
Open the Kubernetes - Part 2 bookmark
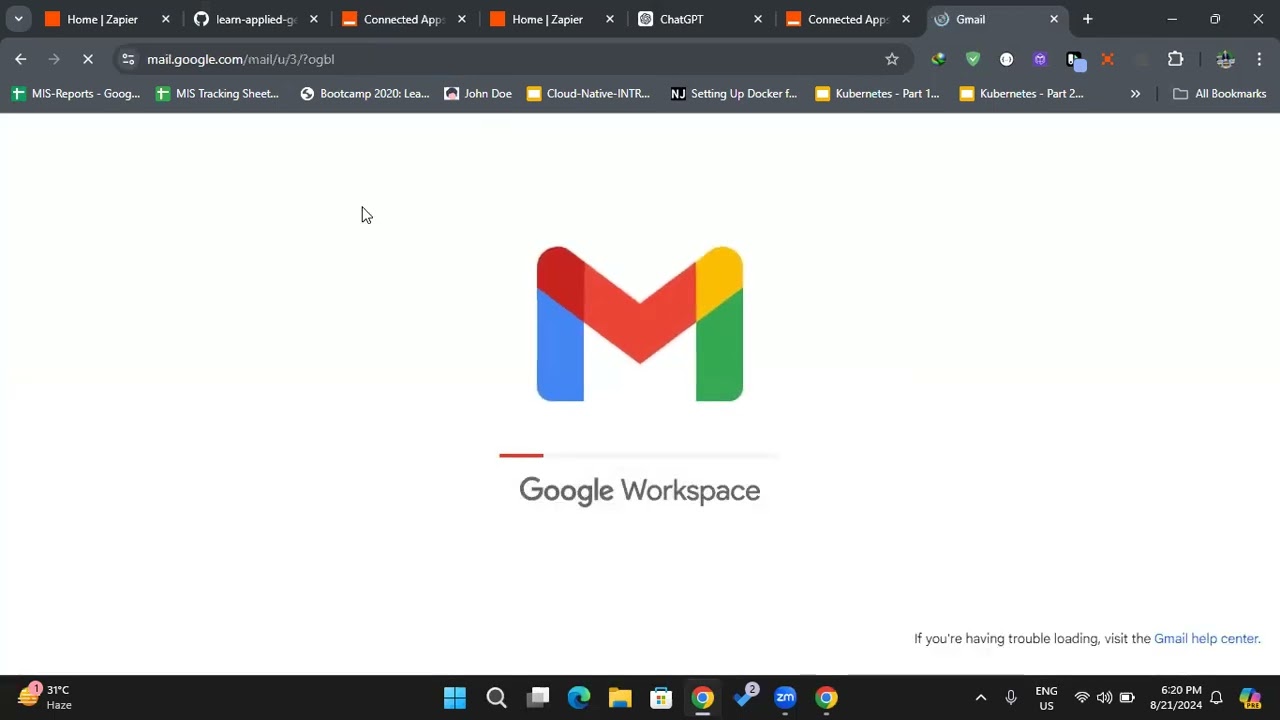click(x=1022, y=94)
